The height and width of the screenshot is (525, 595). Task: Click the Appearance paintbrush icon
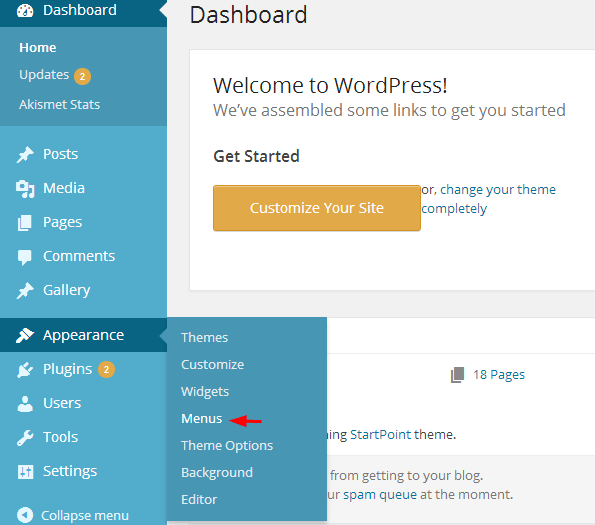click(25, 335)
